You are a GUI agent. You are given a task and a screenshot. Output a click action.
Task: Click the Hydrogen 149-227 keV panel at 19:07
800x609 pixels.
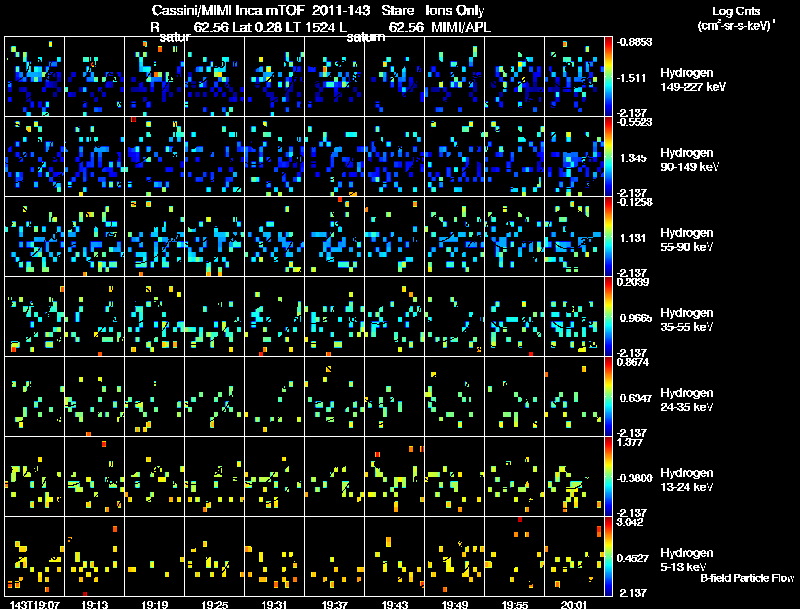point(35,77)
